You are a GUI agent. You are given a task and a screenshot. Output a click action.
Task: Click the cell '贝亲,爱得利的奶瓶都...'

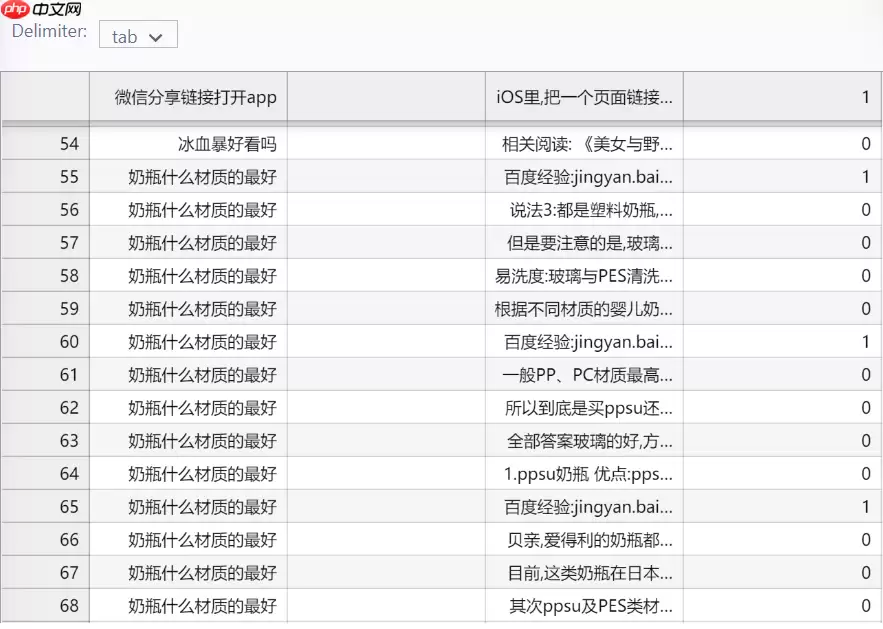(x=583, y=539)
